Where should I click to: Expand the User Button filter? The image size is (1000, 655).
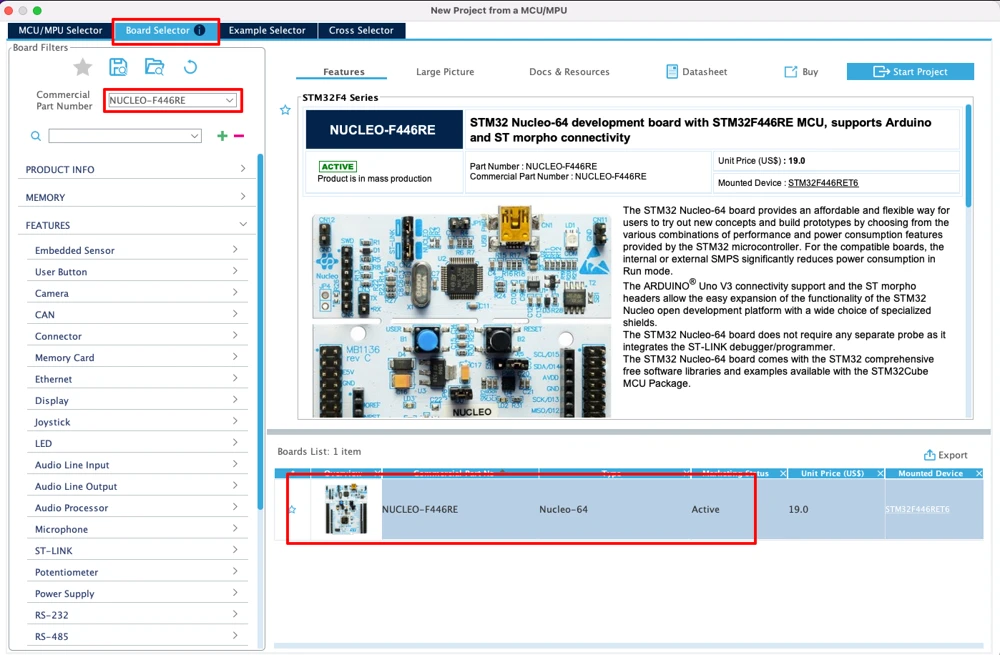click(x=137, y=272)
